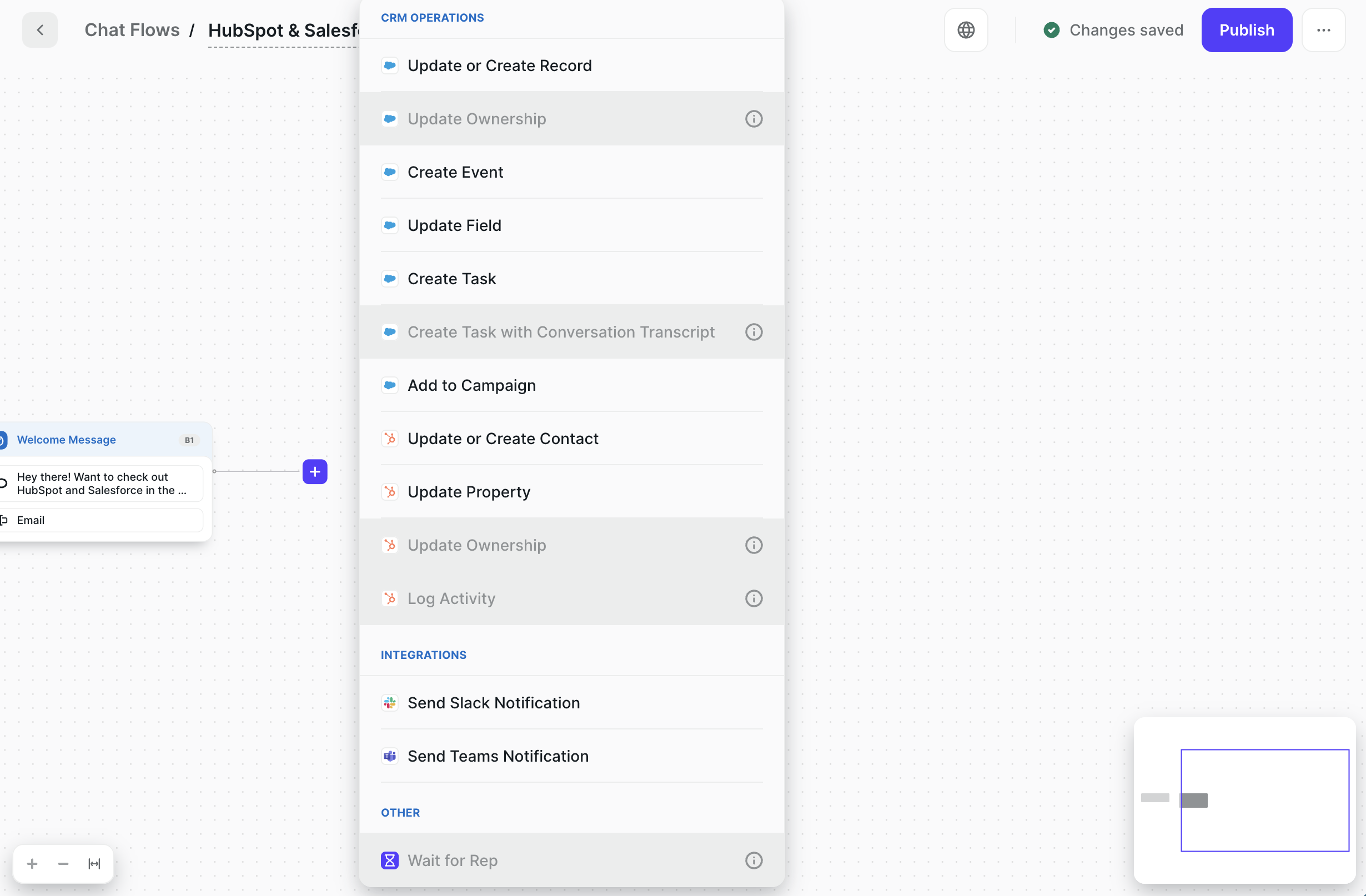Click the green Changes saved checkmark
The image size is (1366, 896).
coord(1052,30)
